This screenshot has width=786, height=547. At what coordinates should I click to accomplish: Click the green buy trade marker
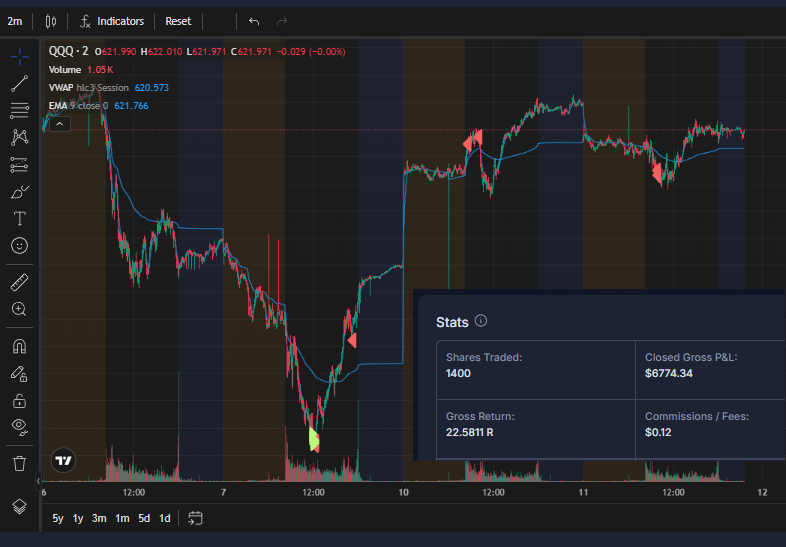point(314,440)
